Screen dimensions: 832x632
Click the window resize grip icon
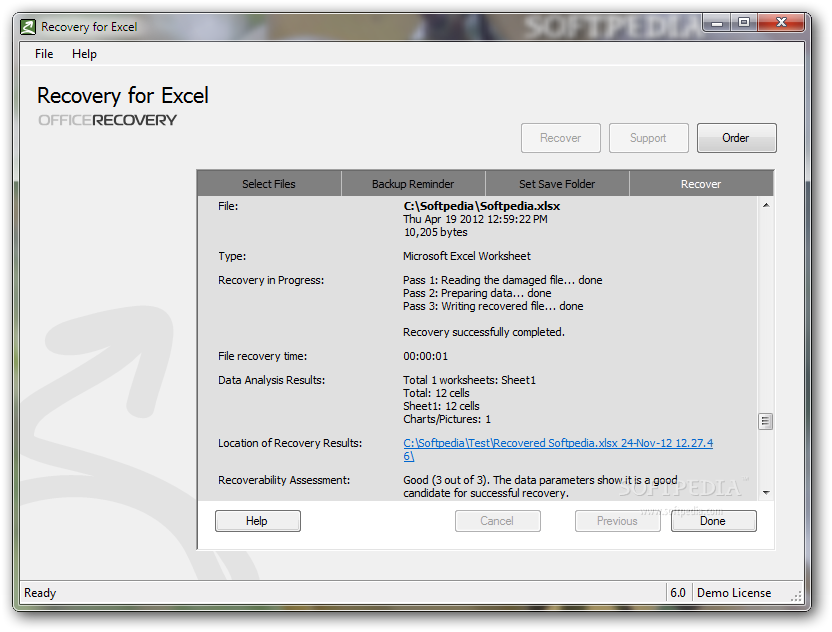pos(796,596)
